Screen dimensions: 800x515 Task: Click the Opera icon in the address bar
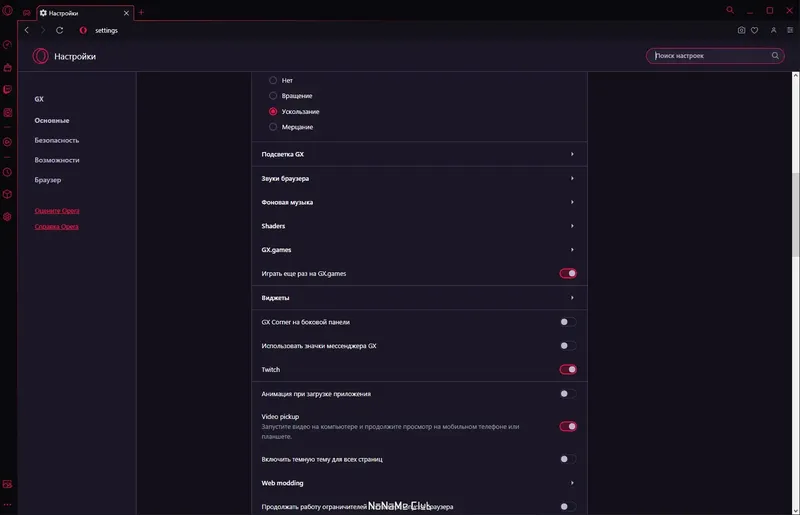coord(83,30)
